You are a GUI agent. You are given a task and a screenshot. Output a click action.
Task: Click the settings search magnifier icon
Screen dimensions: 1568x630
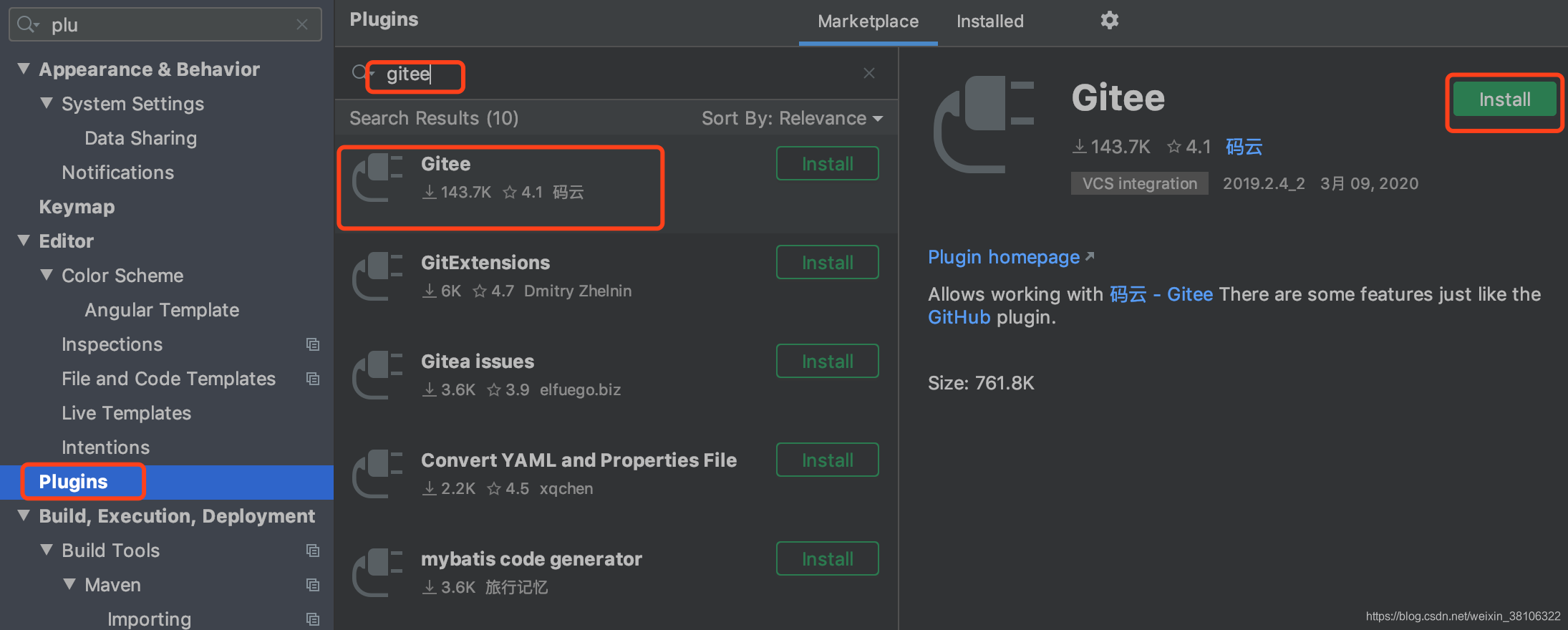point(27,25)
